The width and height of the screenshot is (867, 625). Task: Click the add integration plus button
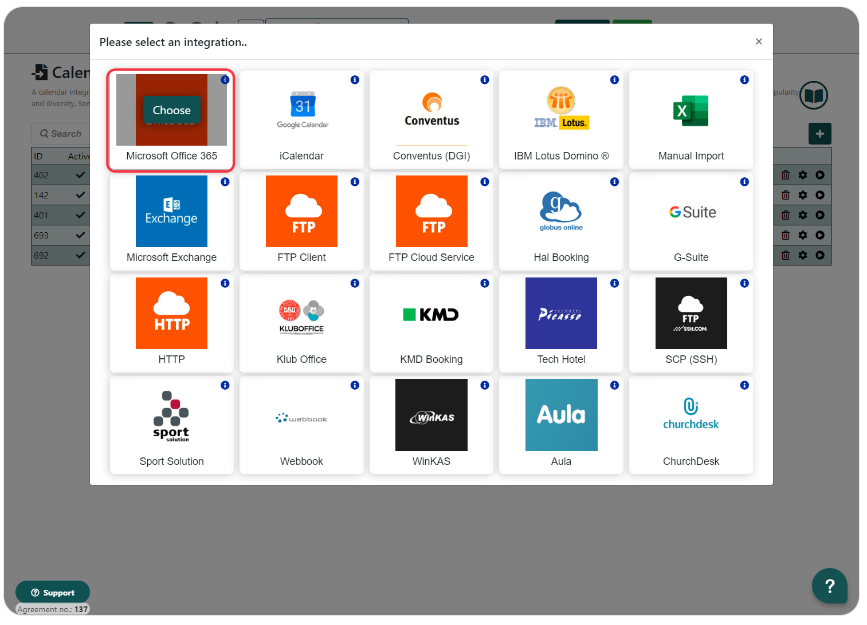pos(819,133)
